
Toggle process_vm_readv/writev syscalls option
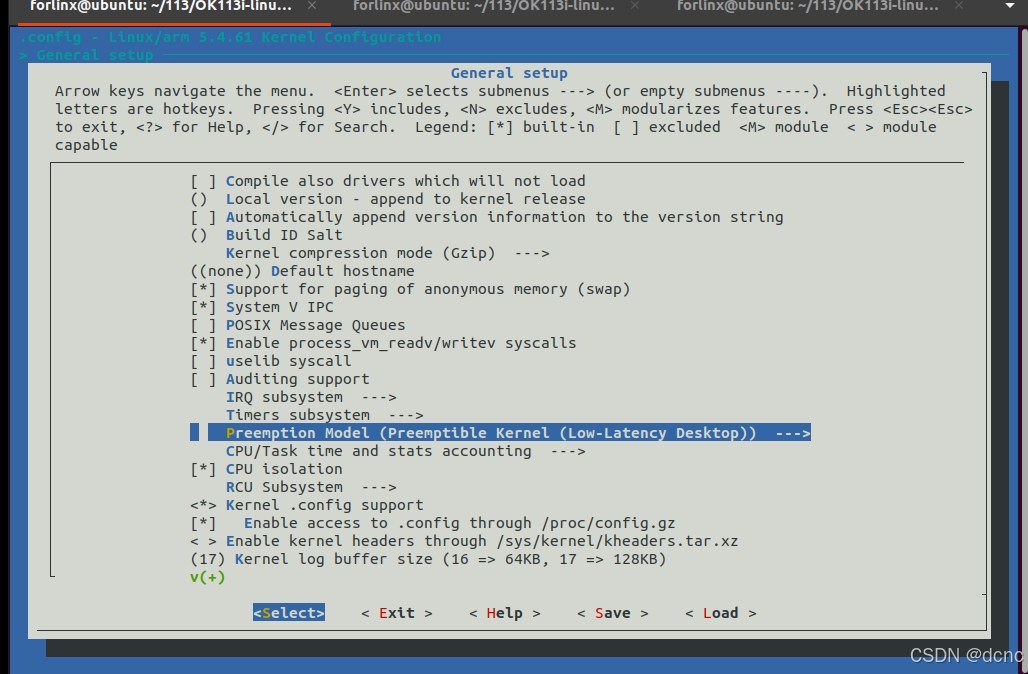(x=384, y=343)
